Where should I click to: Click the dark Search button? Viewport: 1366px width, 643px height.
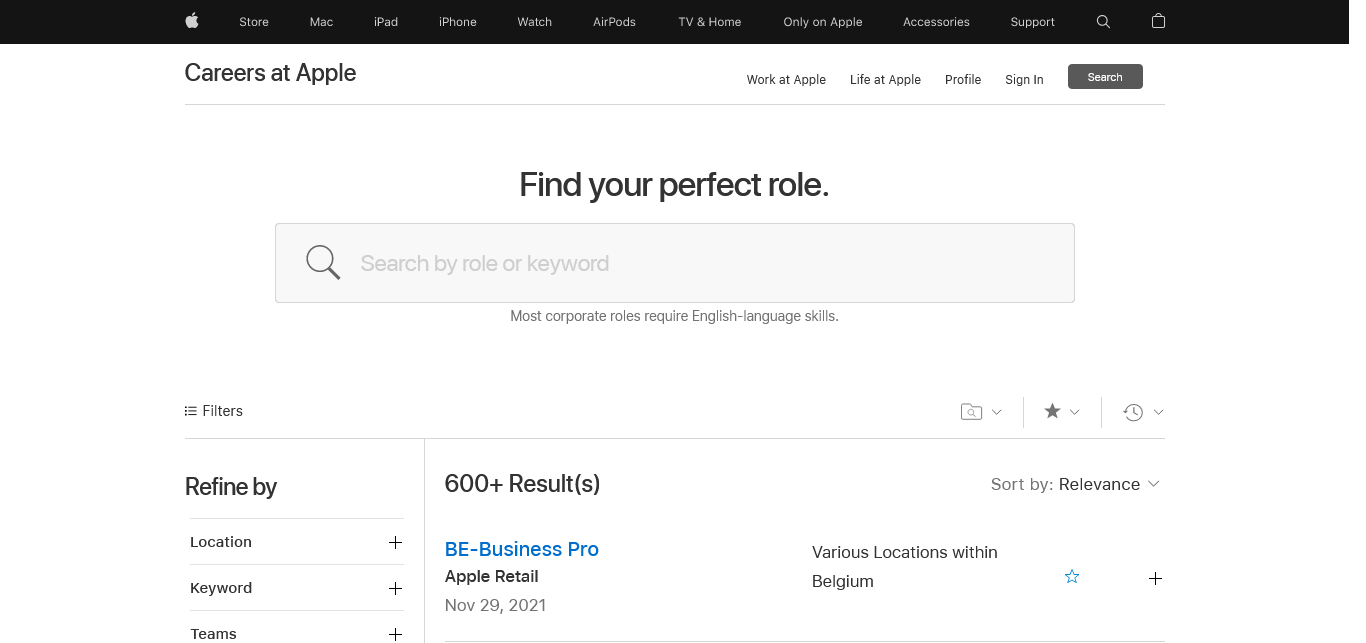coord(1105,77)
